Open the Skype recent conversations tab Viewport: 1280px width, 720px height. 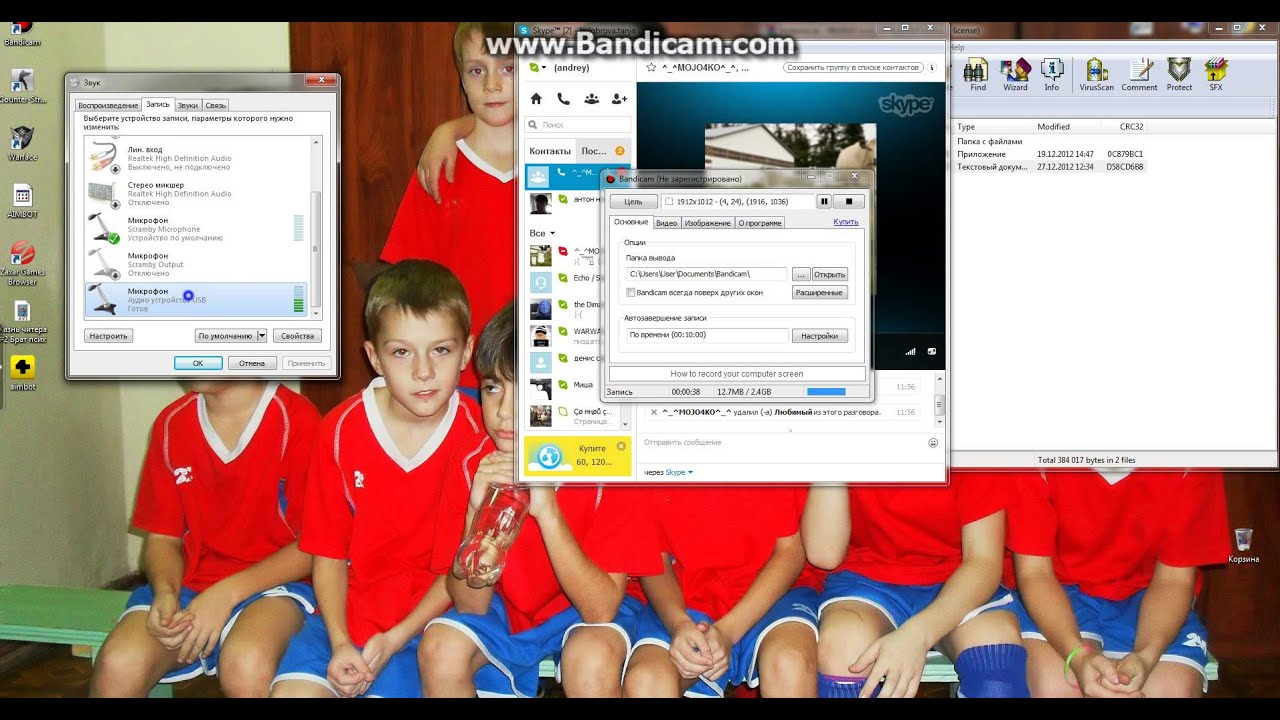602,151
